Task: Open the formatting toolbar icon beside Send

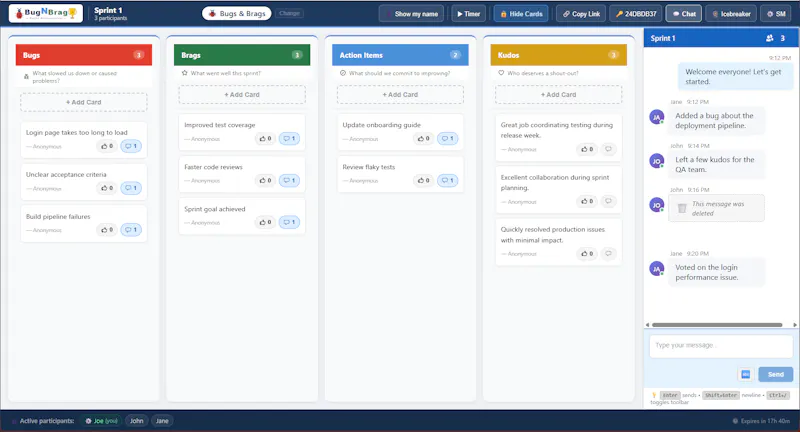Action: (745, 374)
